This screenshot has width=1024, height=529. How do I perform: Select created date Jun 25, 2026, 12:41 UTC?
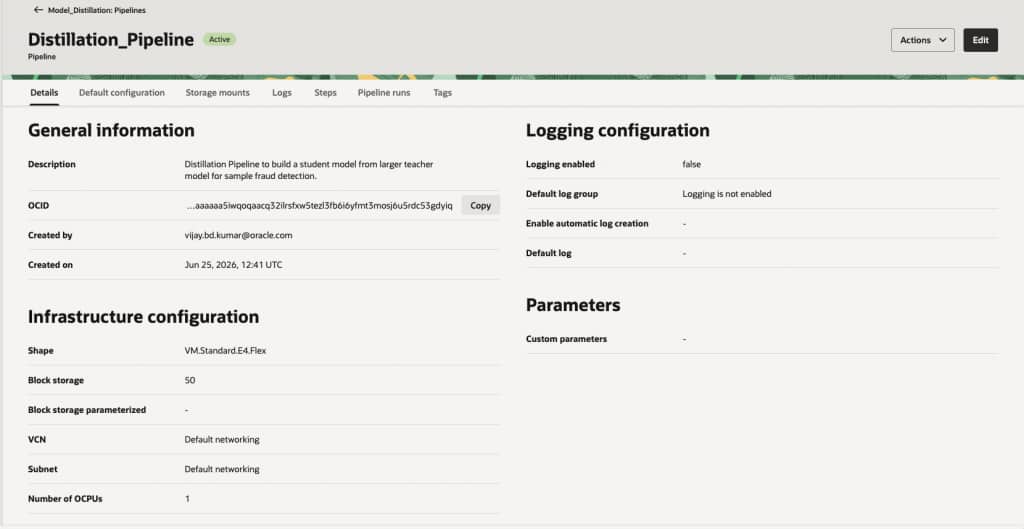(233, 265)
